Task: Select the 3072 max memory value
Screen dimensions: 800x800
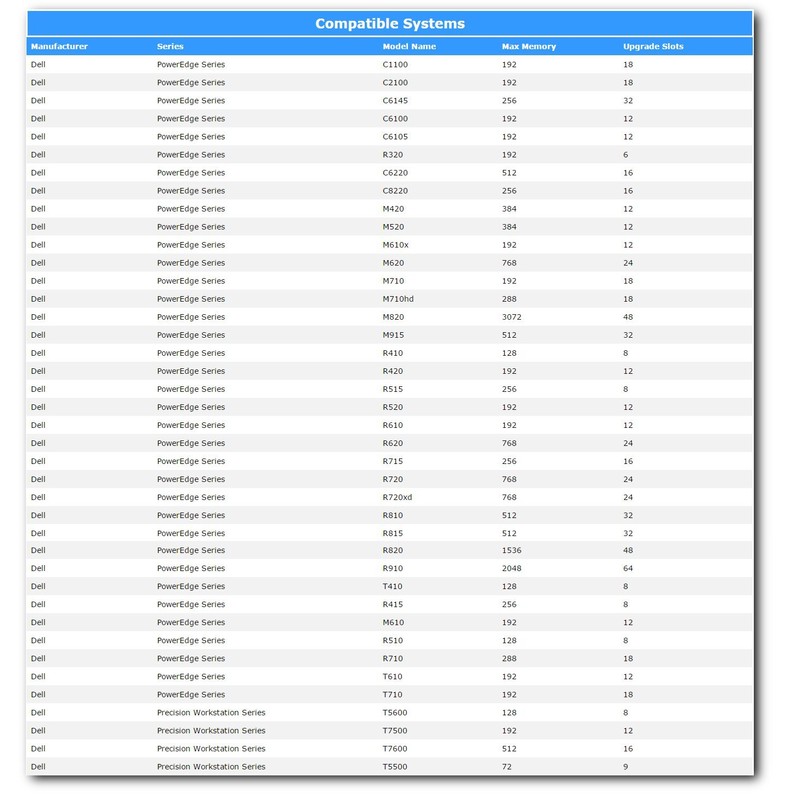Action: tap(511, 316)
